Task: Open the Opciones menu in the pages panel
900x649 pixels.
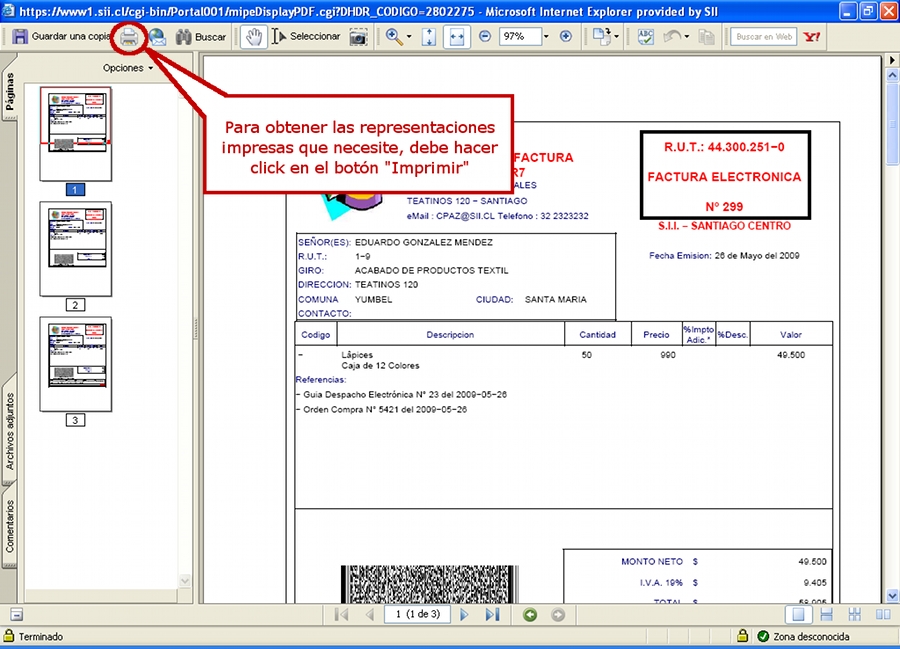Action: pyautogui.click(x=128, y=68)
